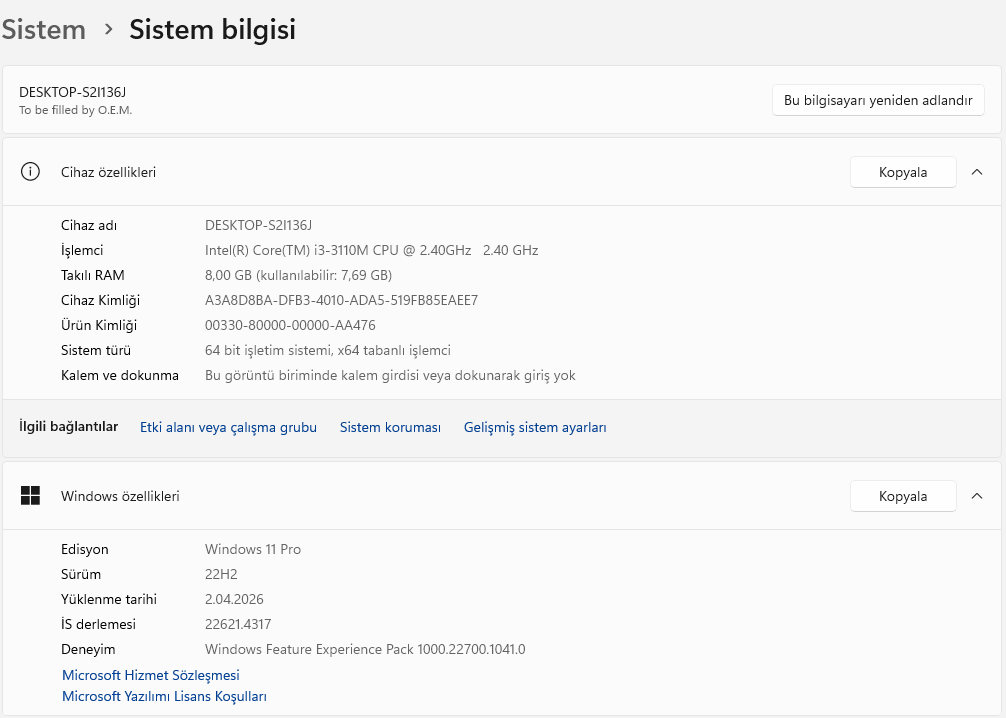
Task: Collapse the Cihaz özellikleri section chevron
Action: click(x=976, y=172)
